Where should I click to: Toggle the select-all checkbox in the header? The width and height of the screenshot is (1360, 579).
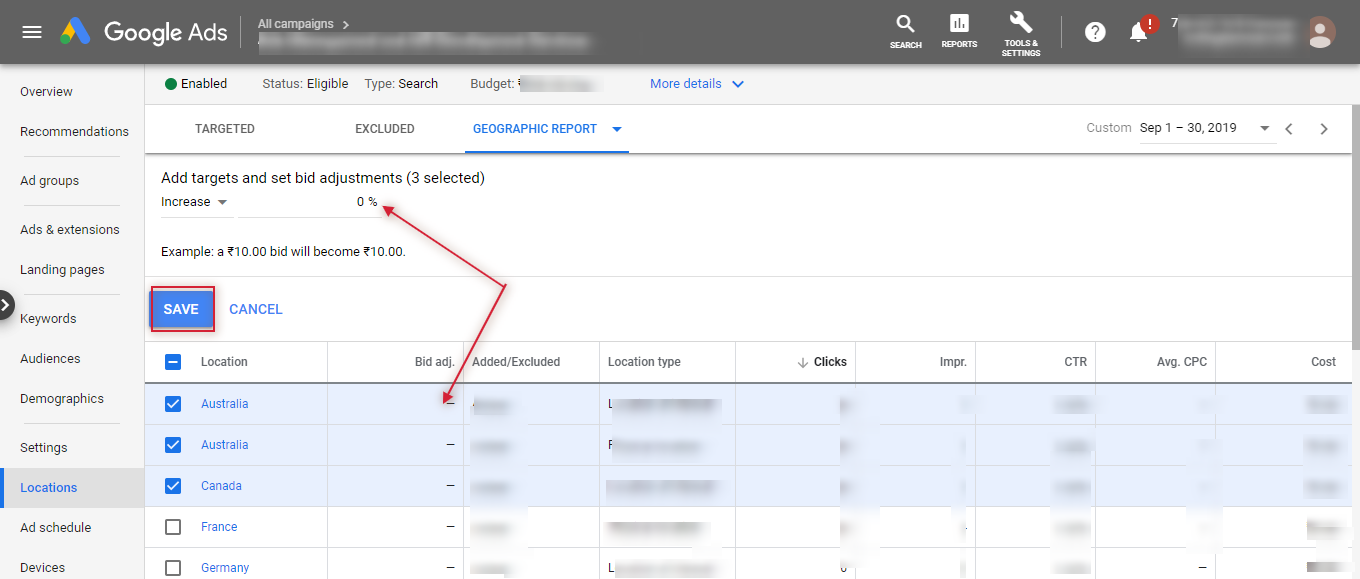click(173, 362)
